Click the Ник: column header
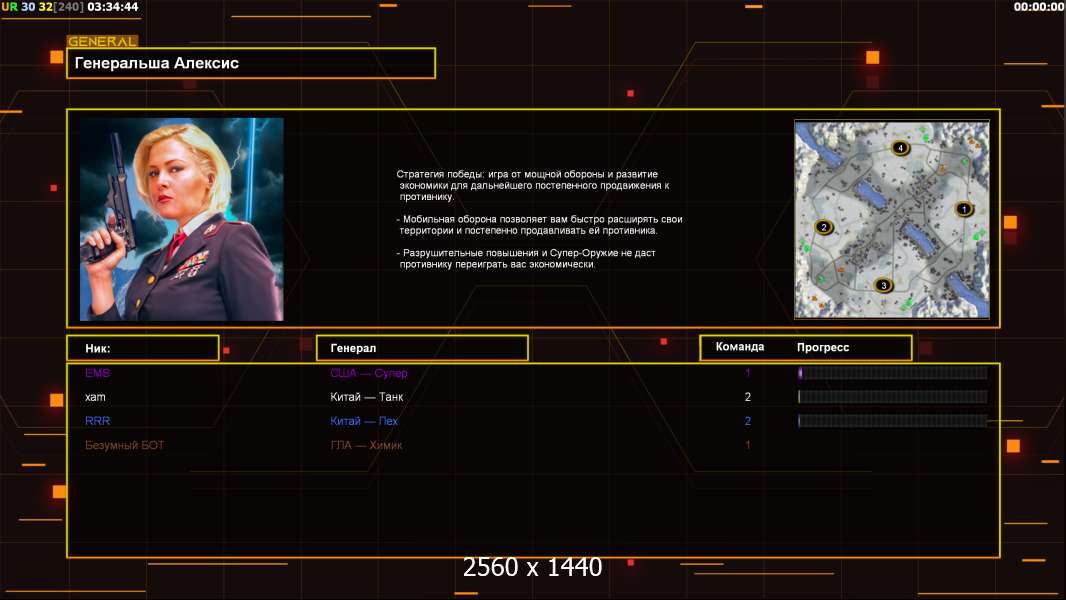This screenshot has width=1066, height=600. pyautogui.click(x=143, y=348)
